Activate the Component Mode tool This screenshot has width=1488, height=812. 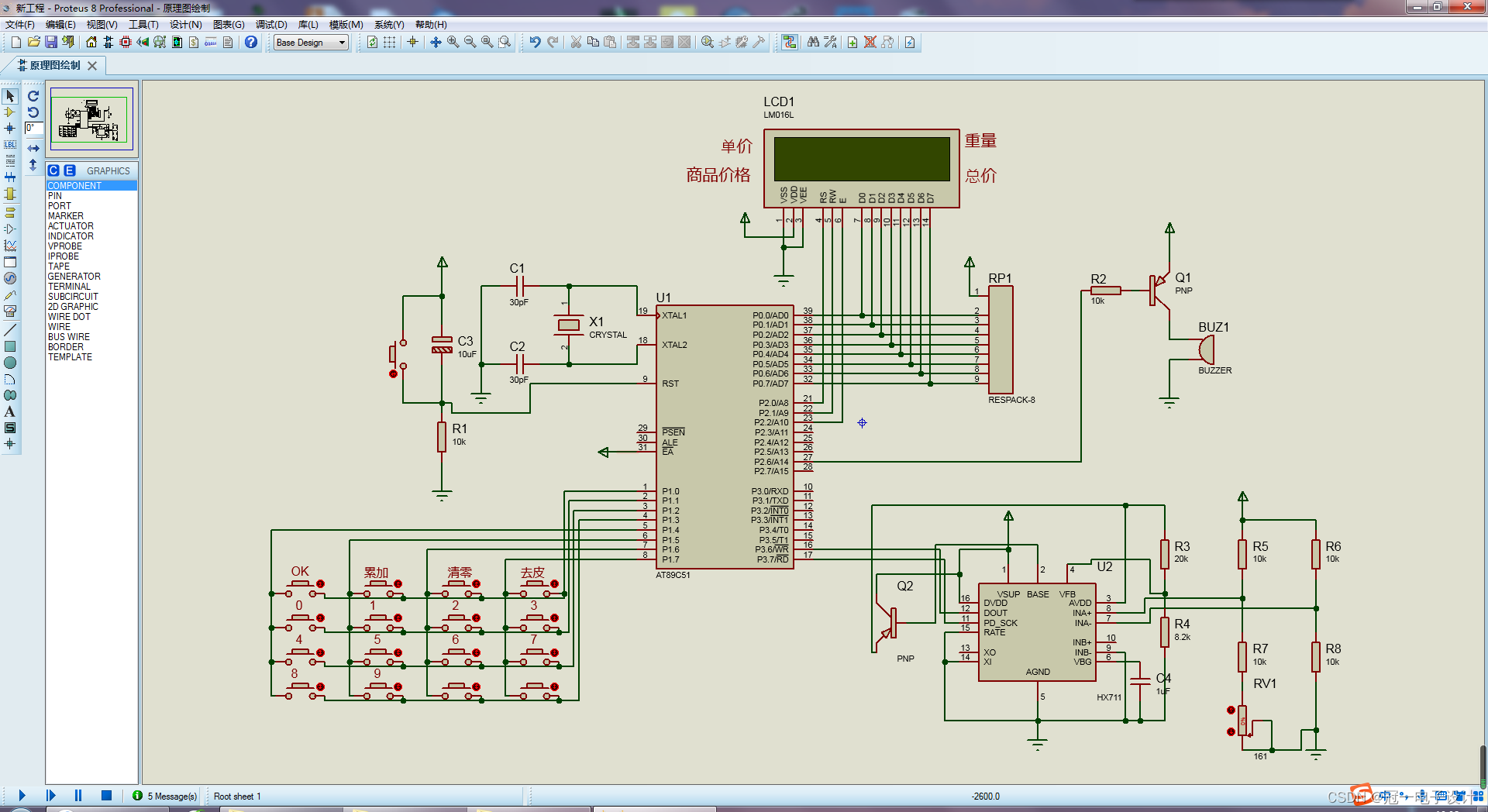coord(10,112)
